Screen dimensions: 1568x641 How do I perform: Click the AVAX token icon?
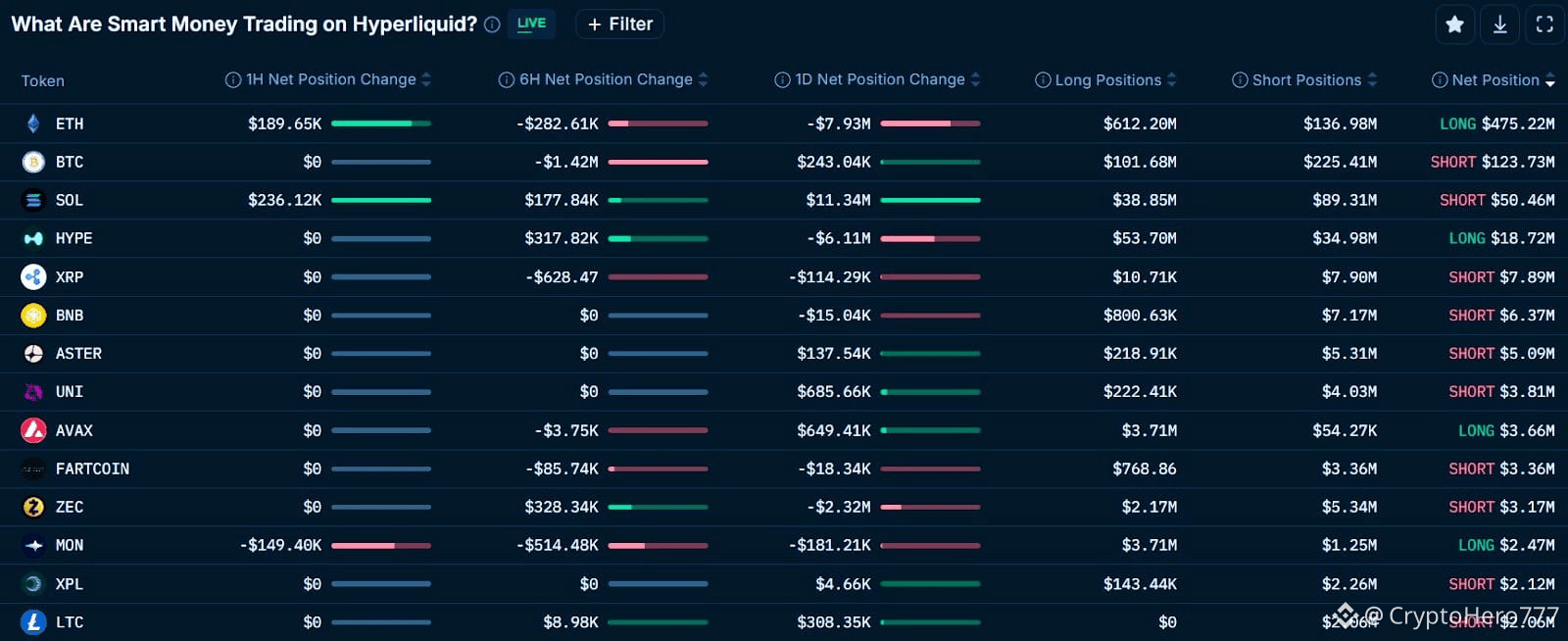33,430
